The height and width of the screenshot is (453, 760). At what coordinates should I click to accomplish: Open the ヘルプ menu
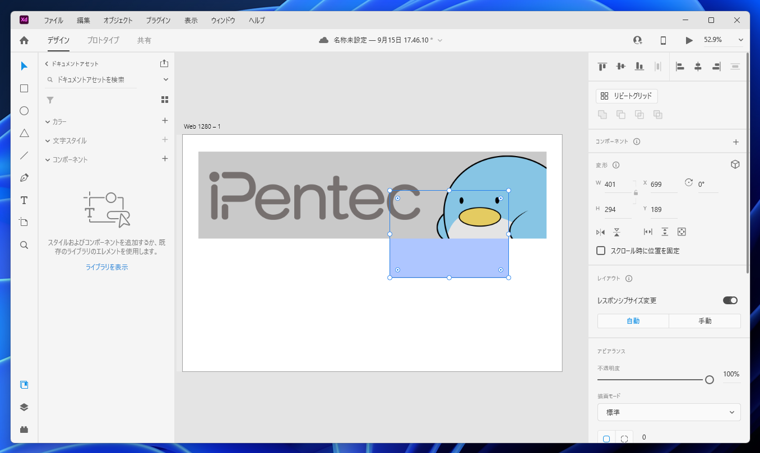(257, 20)
